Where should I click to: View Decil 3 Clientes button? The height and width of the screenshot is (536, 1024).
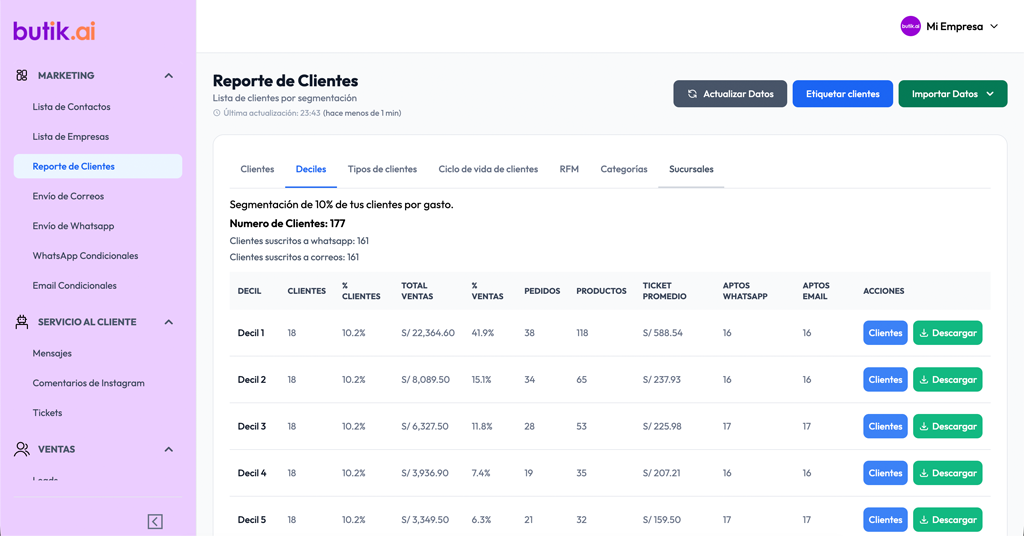(x=885, y=426)
